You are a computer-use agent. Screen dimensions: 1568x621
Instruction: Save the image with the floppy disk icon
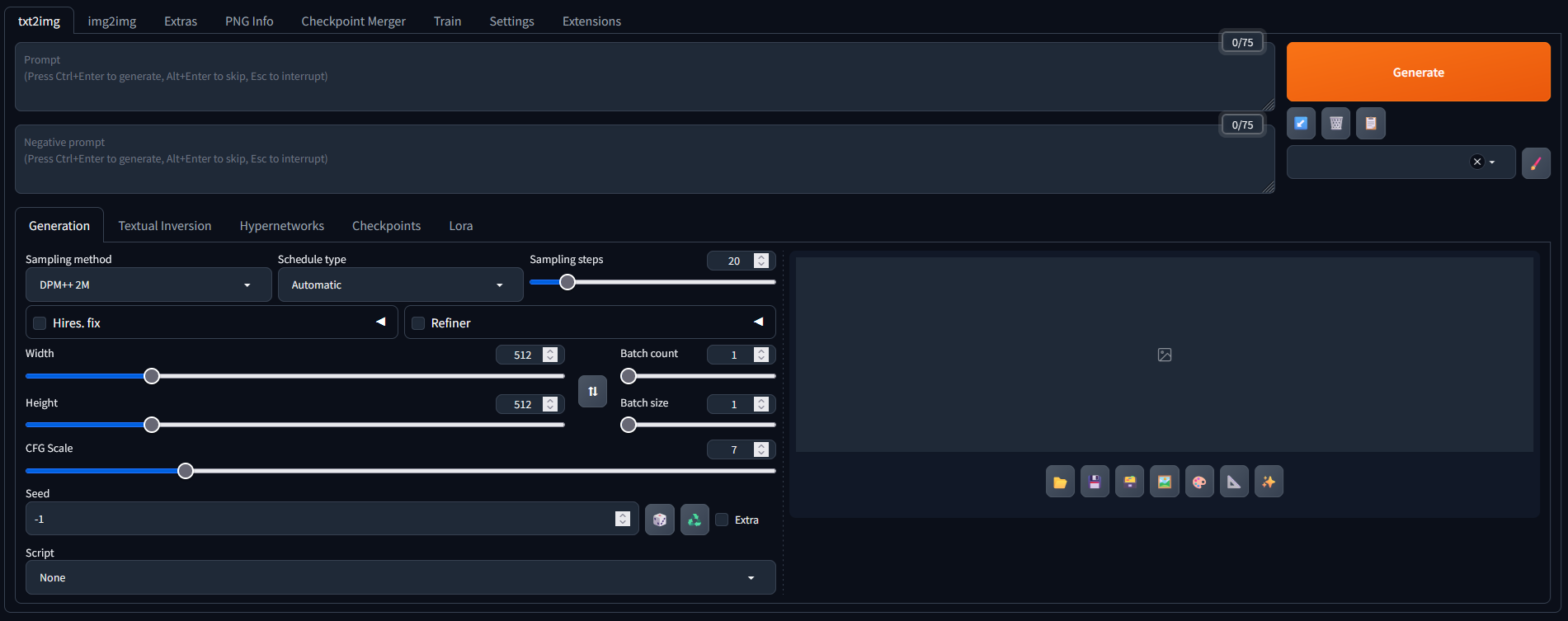point(1095,482)
